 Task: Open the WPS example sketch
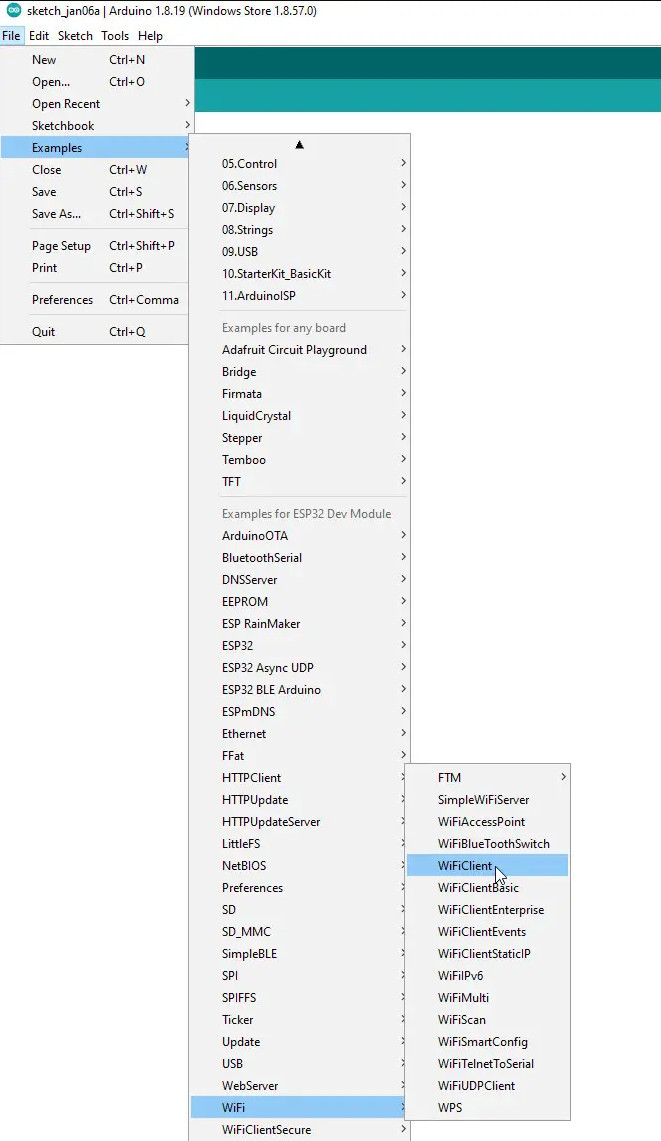click(x=450, y=1108)
